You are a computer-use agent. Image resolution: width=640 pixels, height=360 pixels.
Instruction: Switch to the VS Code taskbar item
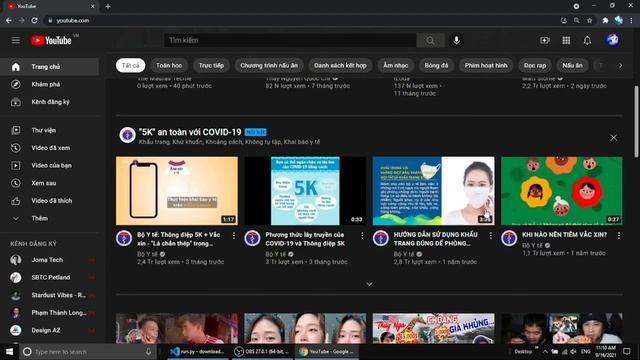pos(198,351)
